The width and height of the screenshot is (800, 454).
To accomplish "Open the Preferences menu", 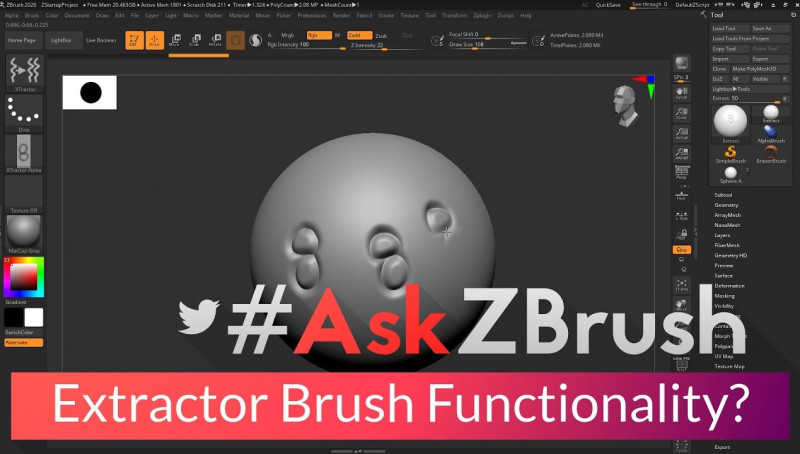I will tap(312, 16).
